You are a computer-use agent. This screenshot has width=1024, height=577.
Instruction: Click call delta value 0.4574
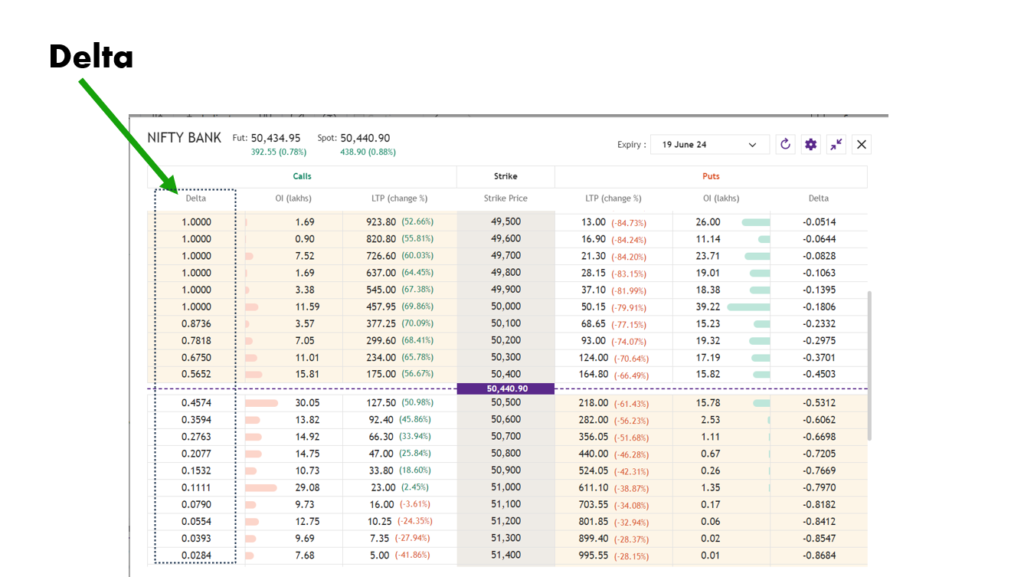[x=196, y=403]
